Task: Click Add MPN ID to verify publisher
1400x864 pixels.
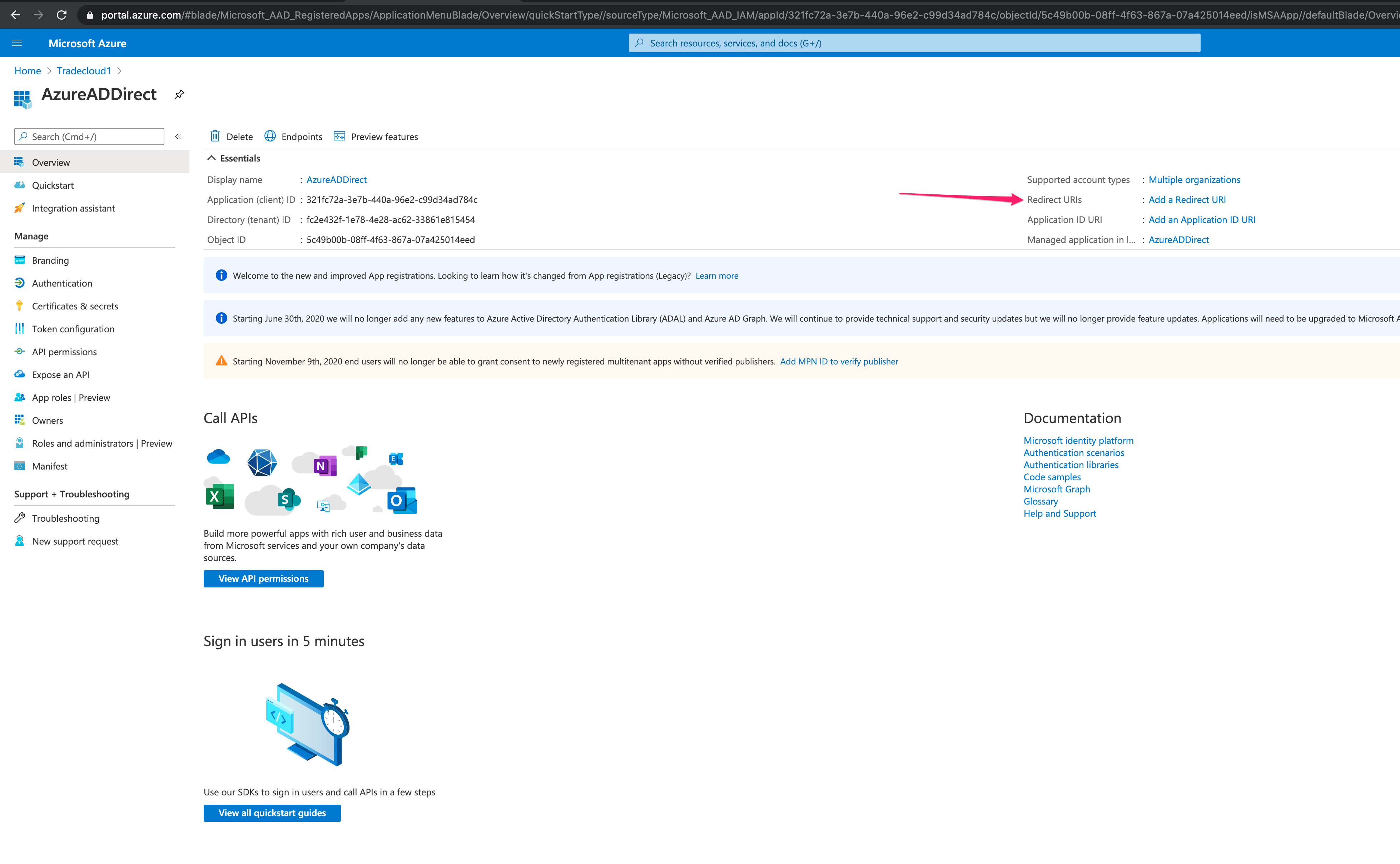Action: point(839,361)
